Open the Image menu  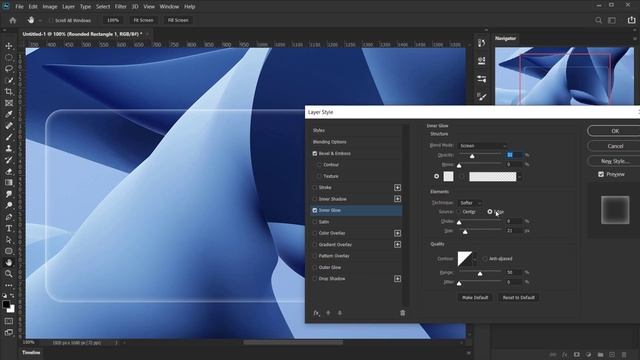click(x=50, y=7)
